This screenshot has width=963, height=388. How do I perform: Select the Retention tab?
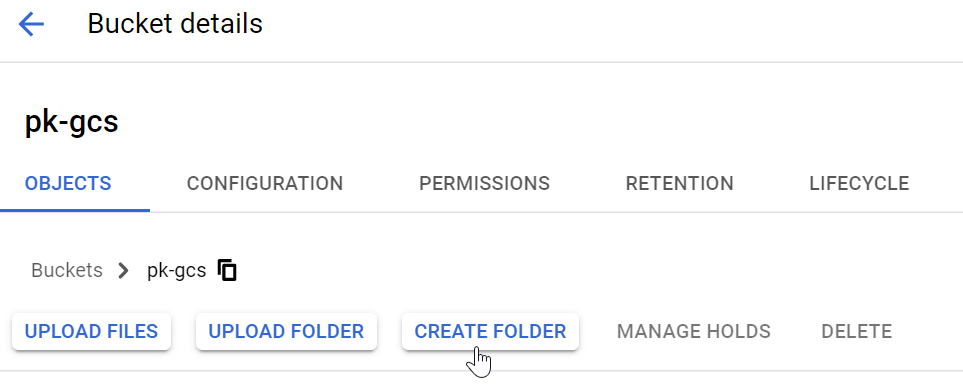[679, 183]
